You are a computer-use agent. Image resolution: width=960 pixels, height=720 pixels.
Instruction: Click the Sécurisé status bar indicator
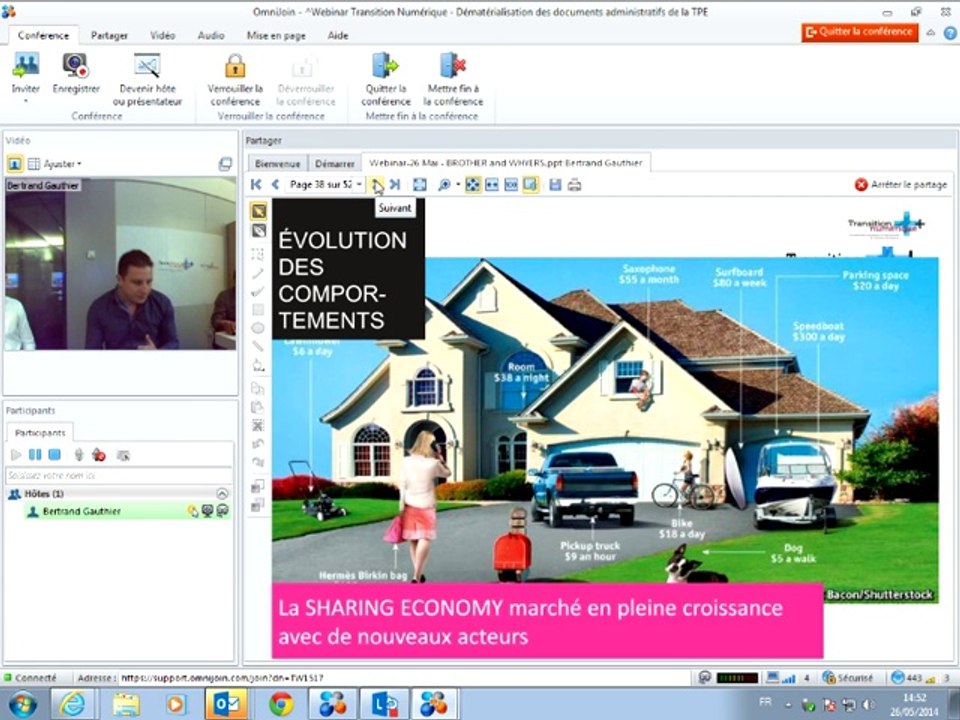[x=849, y=678]
